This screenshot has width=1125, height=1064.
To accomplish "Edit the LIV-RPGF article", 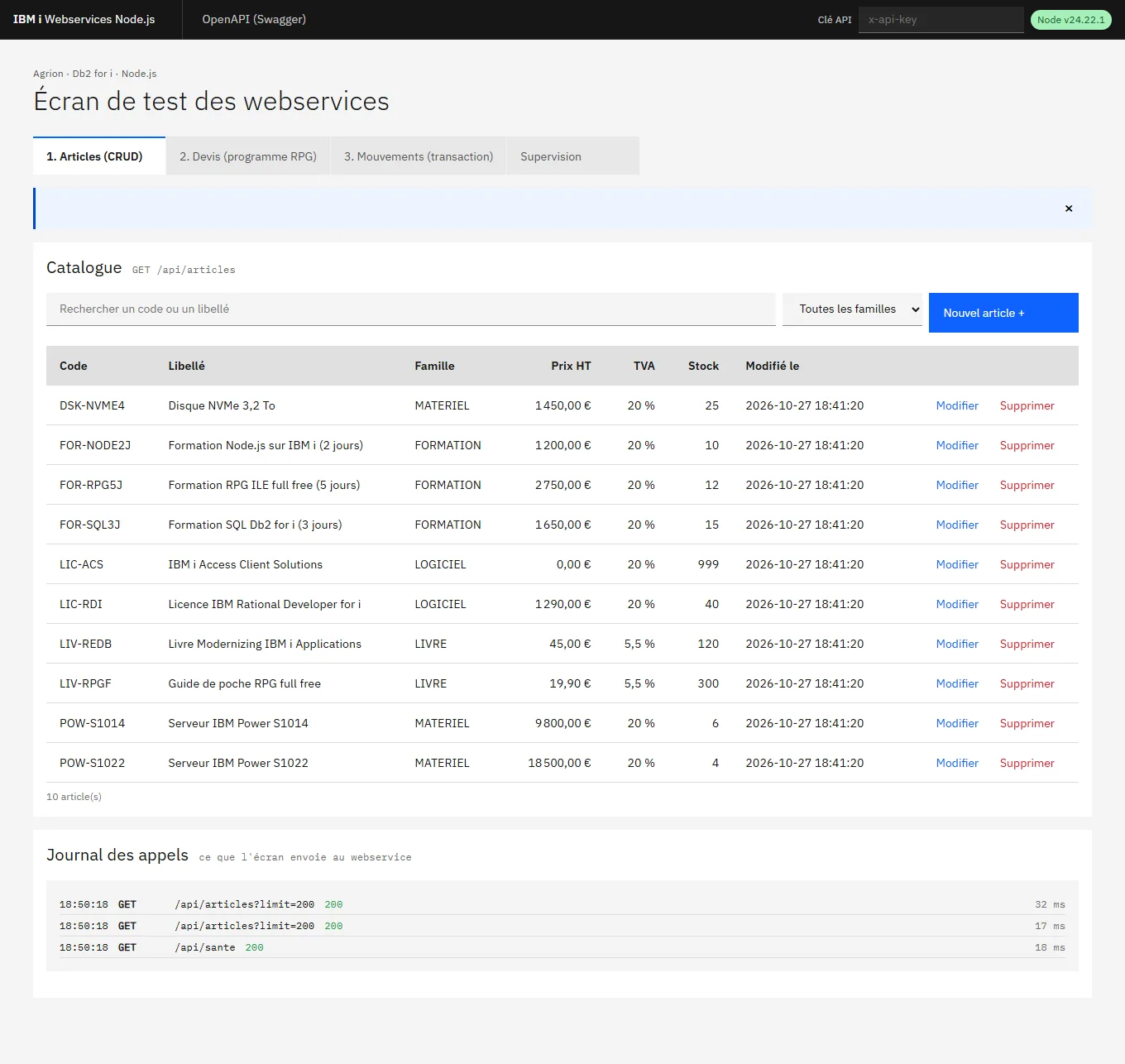I will [957, 683].
